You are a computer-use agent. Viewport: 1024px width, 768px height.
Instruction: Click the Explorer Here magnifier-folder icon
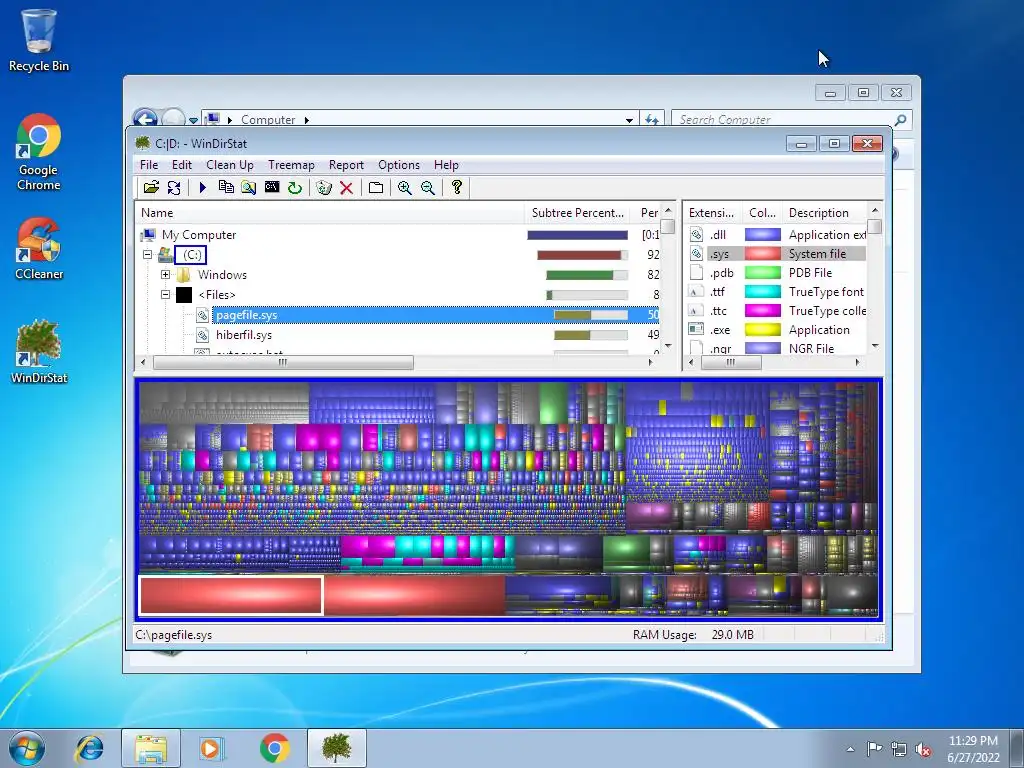(248, 188)
